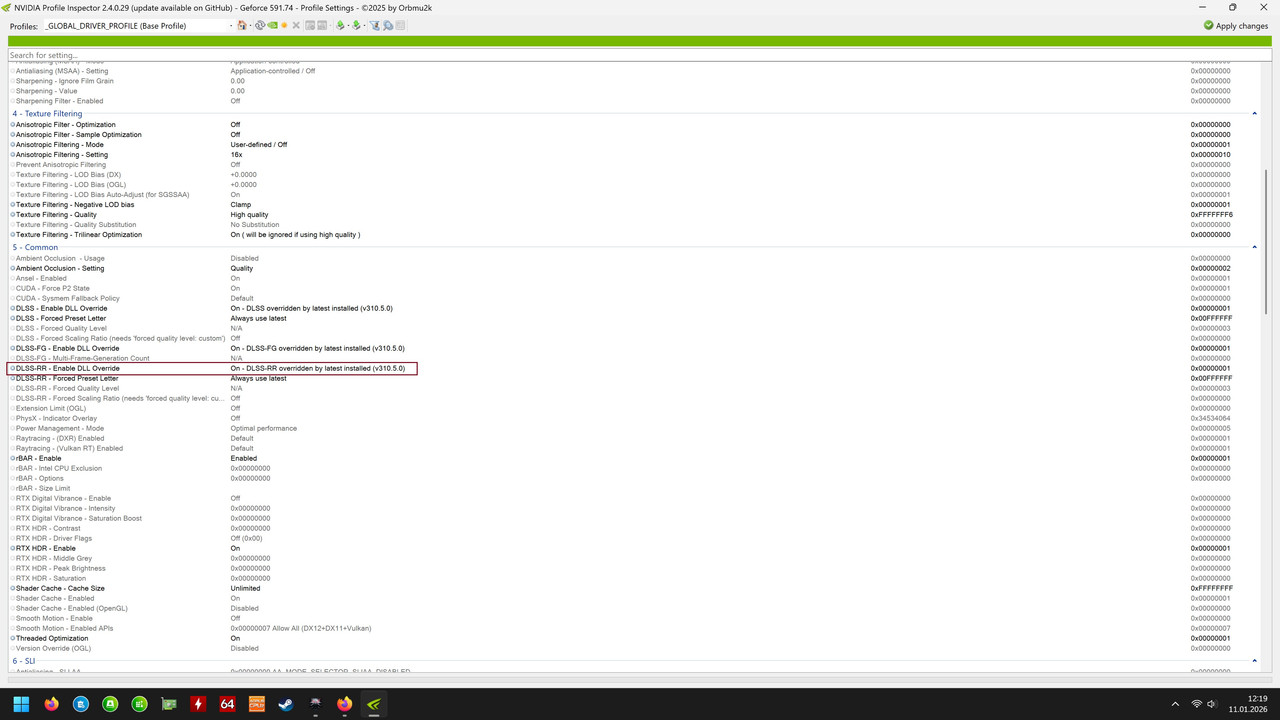1280x720 pixels.
Task: Select Texture Filtering - Negative LOD bias row
Action: 635,205
